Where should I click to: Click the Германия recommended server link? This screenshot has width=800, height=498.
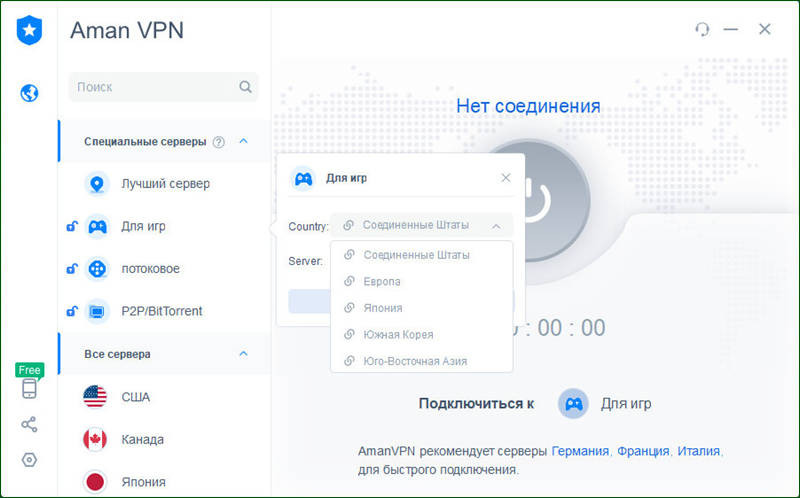pyautogui.click(x=581, y=451)
